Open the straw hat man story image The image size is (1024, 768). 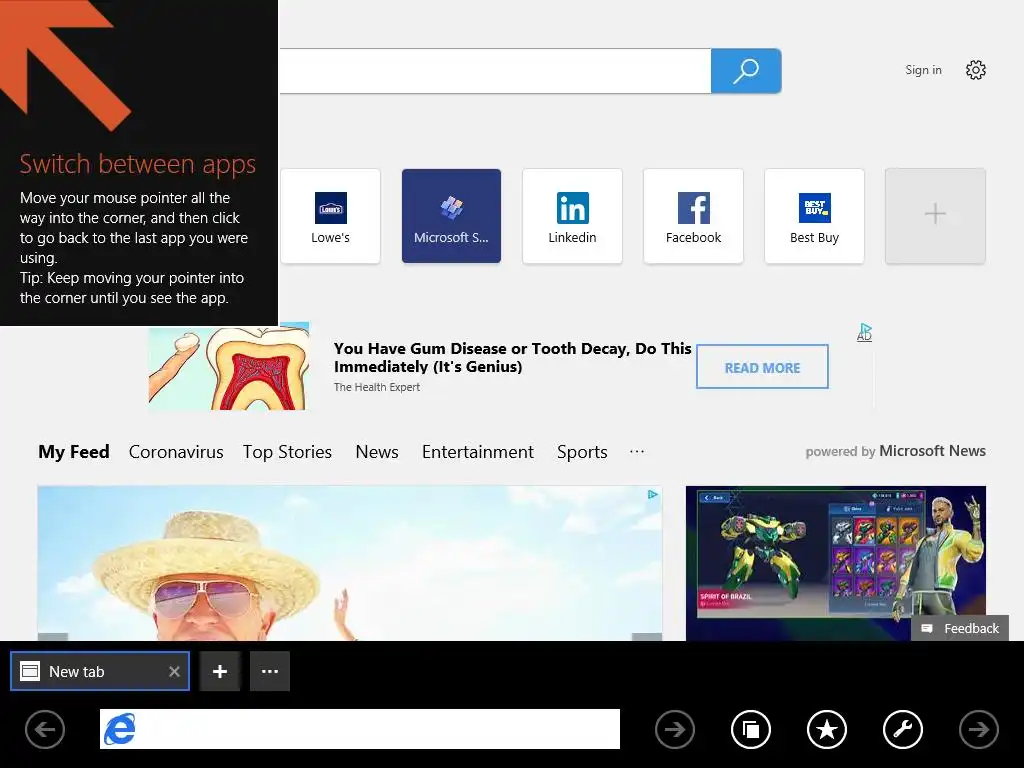(349, 563)
